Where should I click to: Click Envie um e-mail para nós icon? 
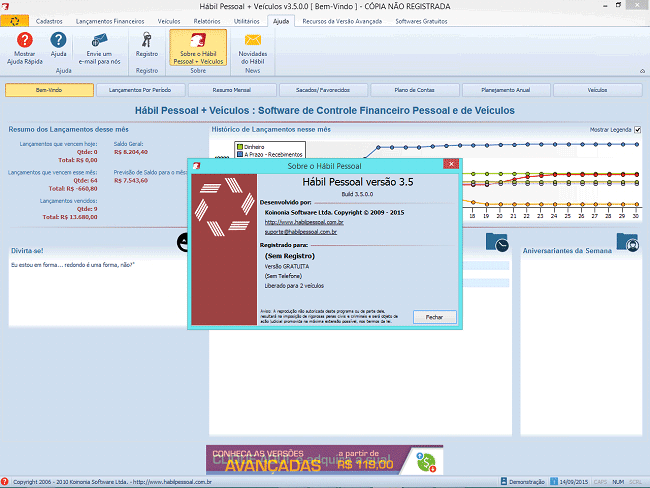(99, 40)
